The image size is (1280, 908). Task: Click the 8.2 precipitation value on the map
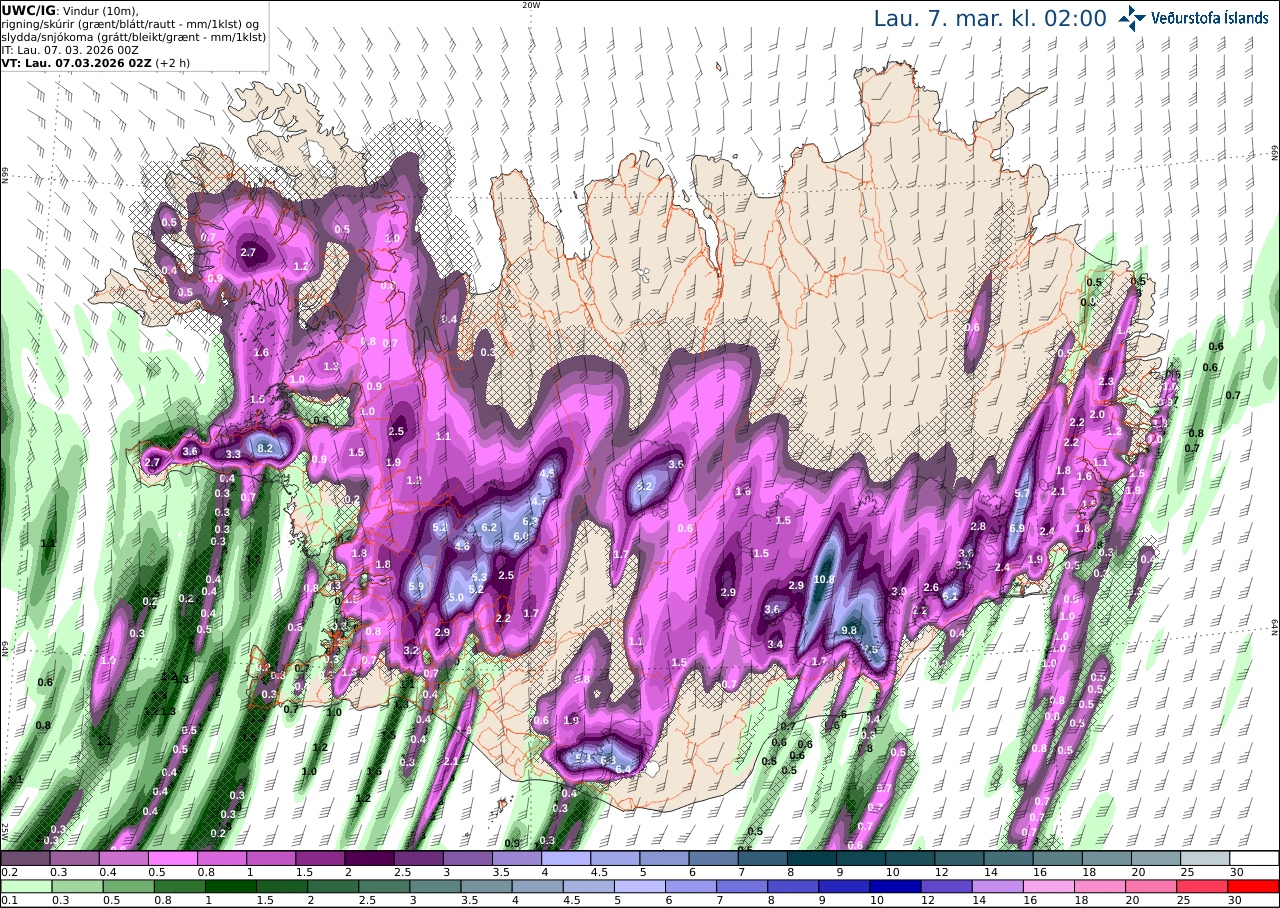[x=265, y=449]
